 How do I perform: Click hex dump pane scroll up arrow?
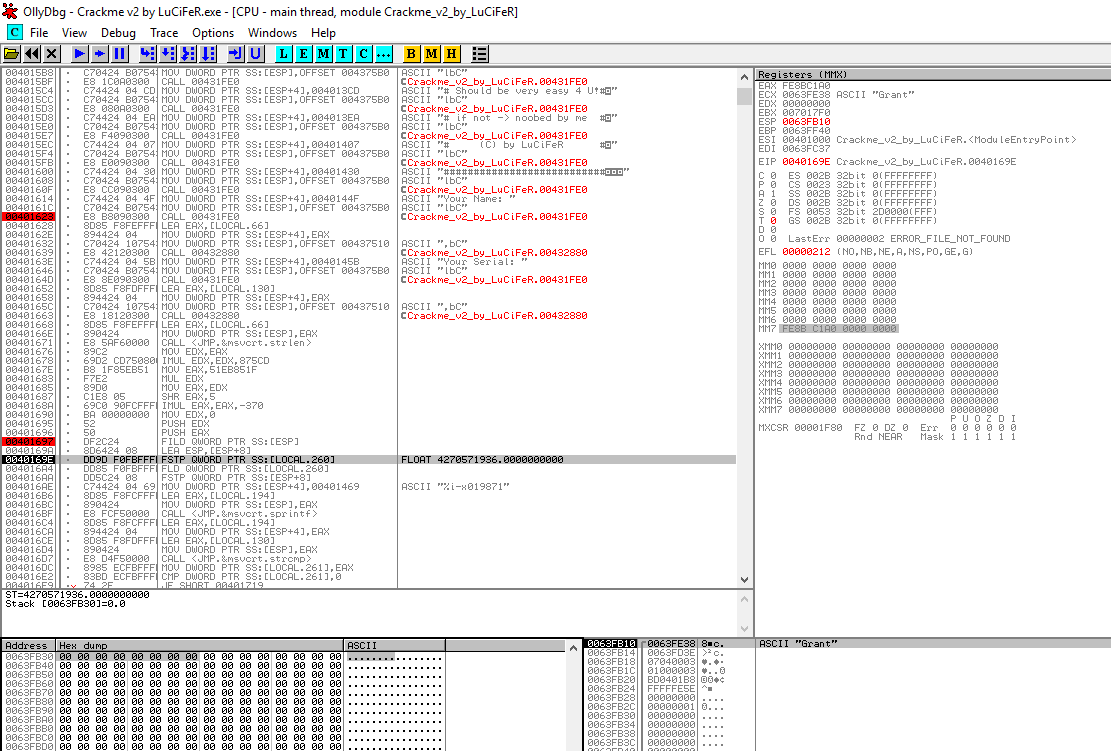pos(573,648)
